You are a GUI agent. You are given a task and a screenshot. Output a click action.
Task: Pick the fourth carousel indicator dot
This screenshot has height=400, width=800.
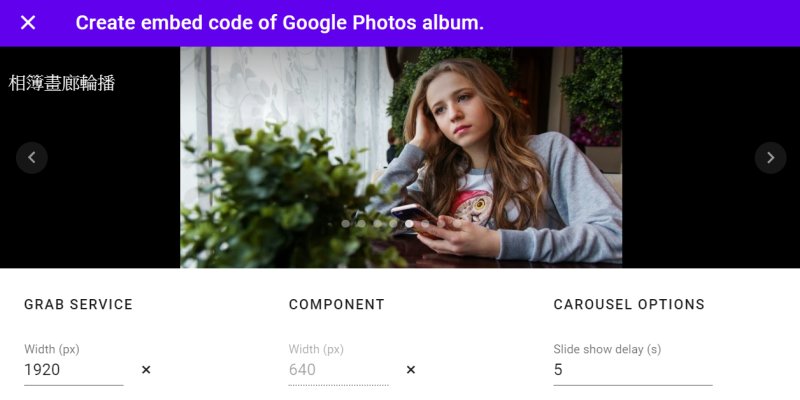click(393, 223)
